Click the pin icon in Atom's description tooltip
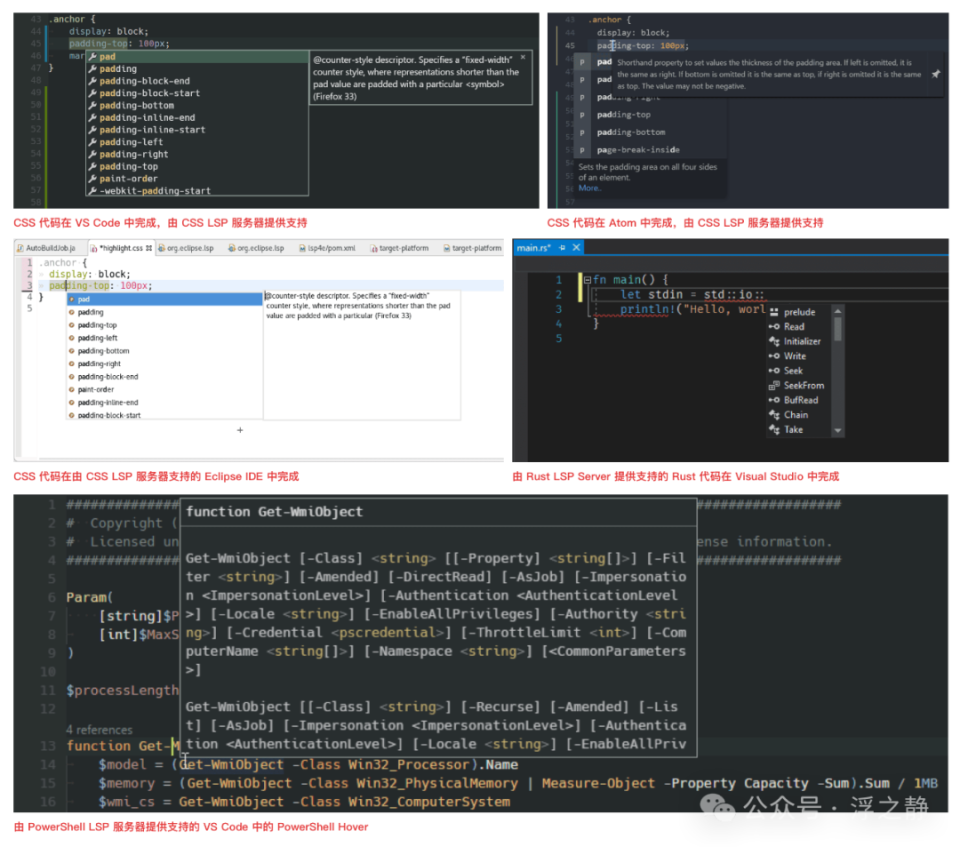Image resolution: width=960 pixels, height=847 pixels. 936,74
